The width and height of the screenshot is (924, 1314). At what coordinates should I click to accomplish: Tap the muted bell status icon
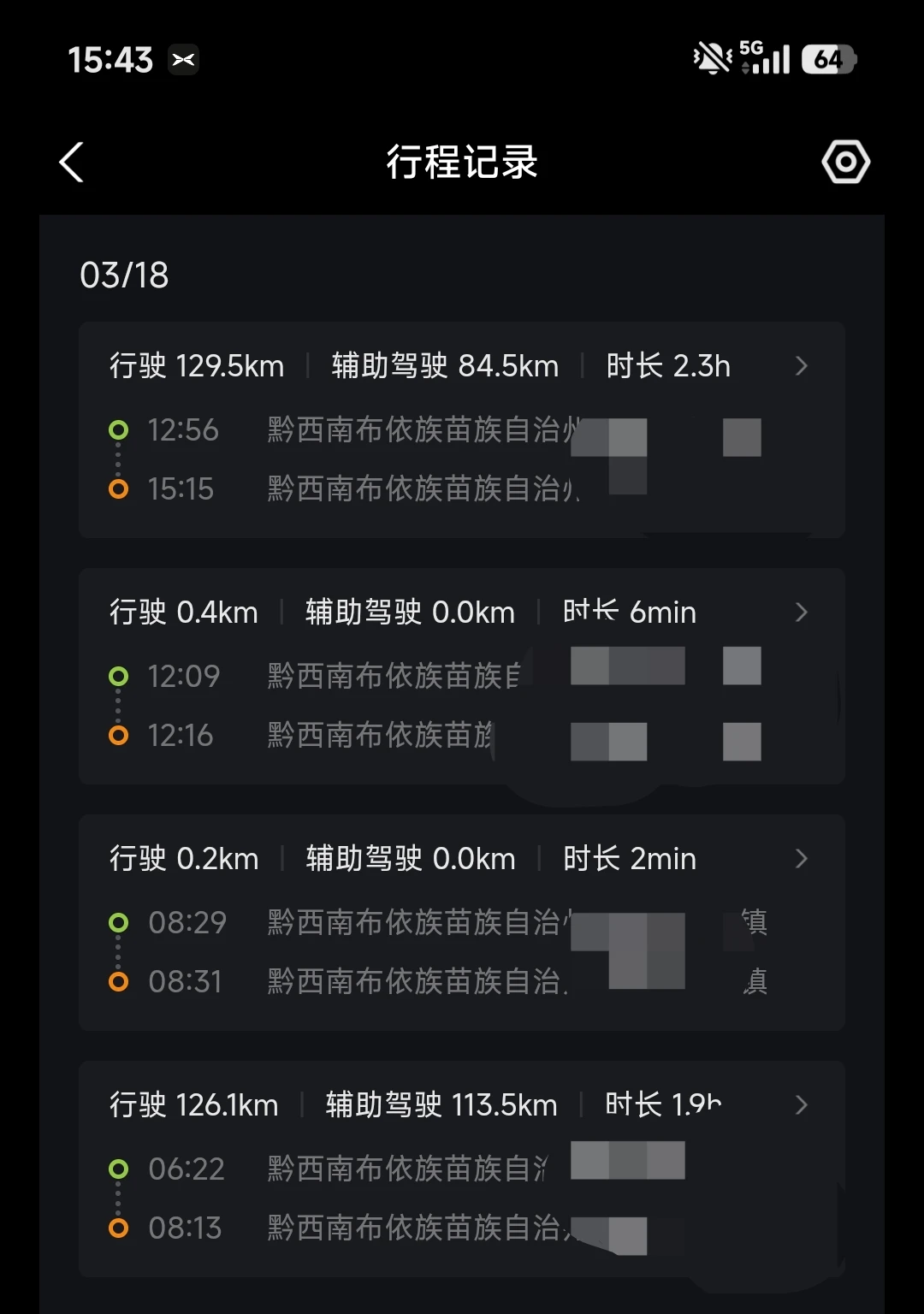712,59
